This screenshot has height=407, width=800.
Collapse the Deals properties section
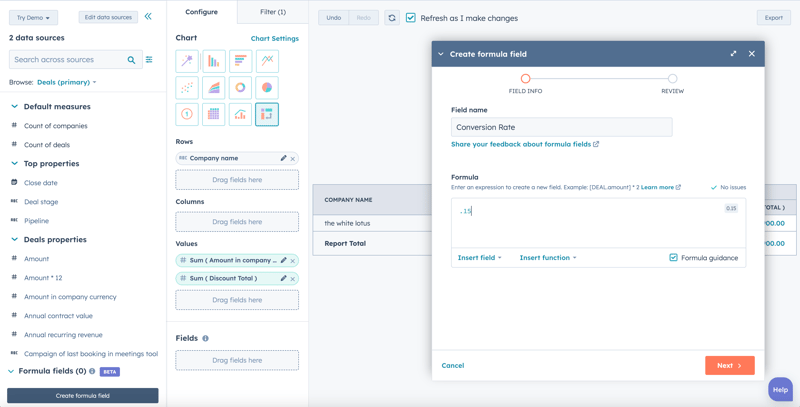14,240
